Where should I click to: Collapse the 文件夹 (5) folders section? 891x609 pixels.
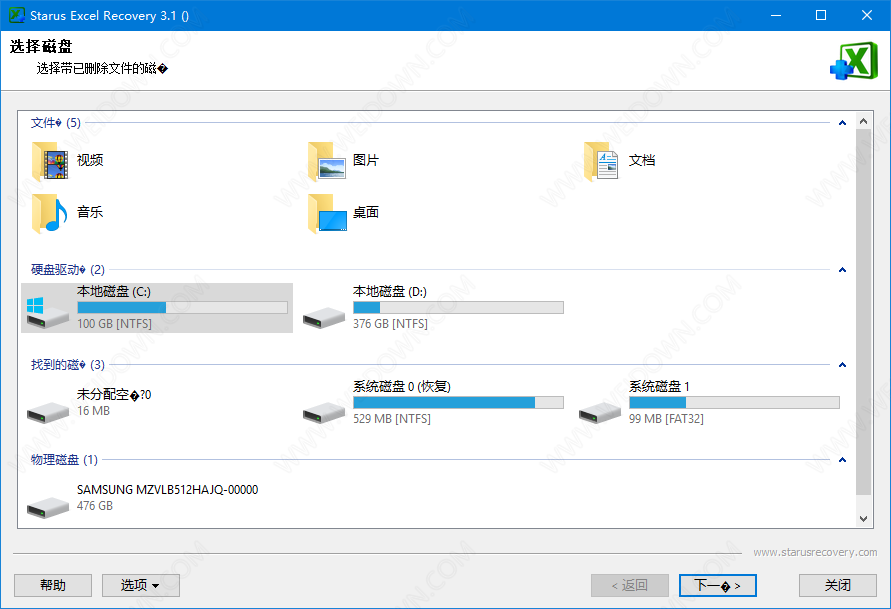pyautogui.click(x=843, y=123)
